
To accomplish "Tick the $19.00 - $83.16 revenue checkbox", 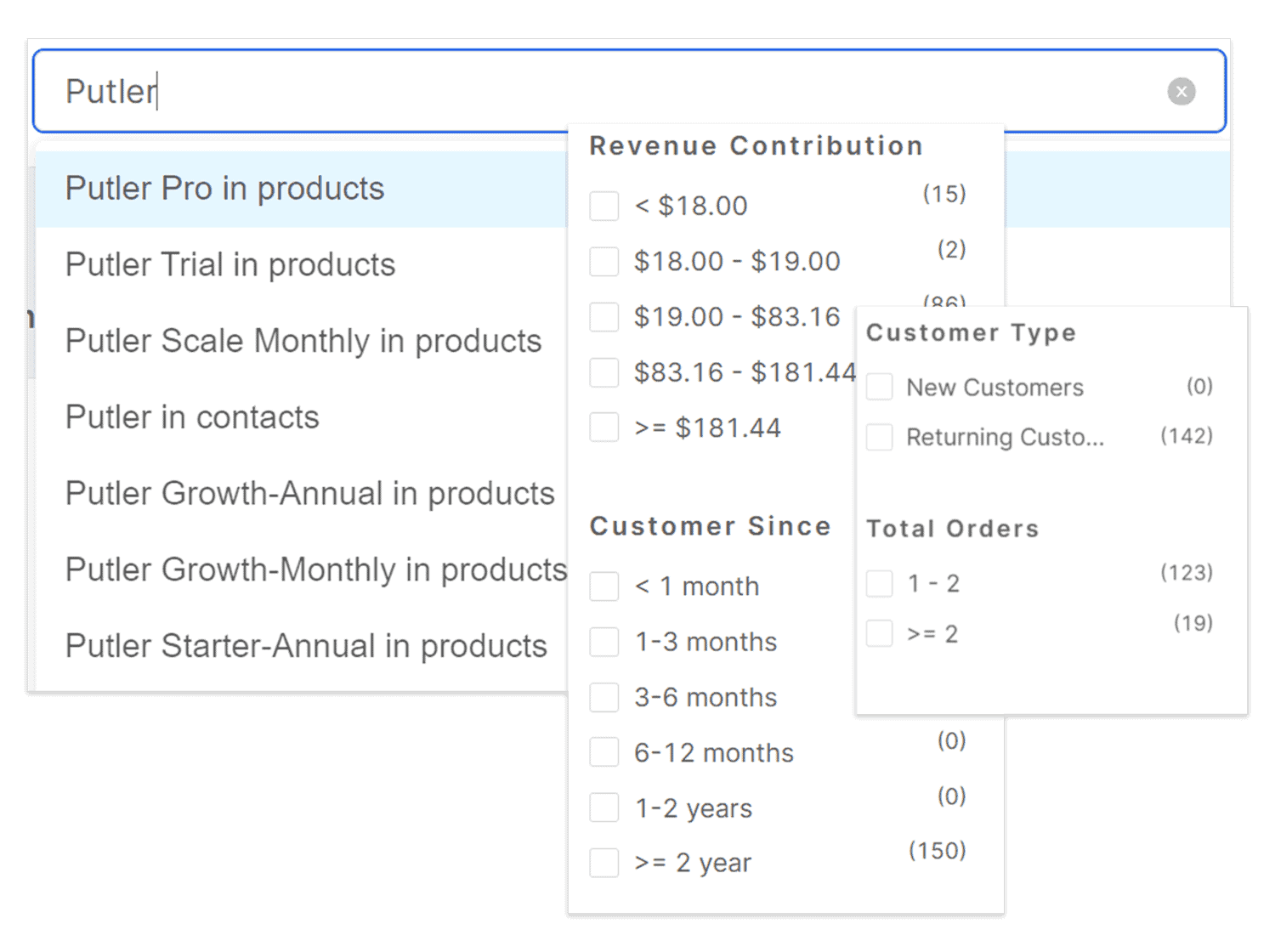I will click(x=604, y=317).
